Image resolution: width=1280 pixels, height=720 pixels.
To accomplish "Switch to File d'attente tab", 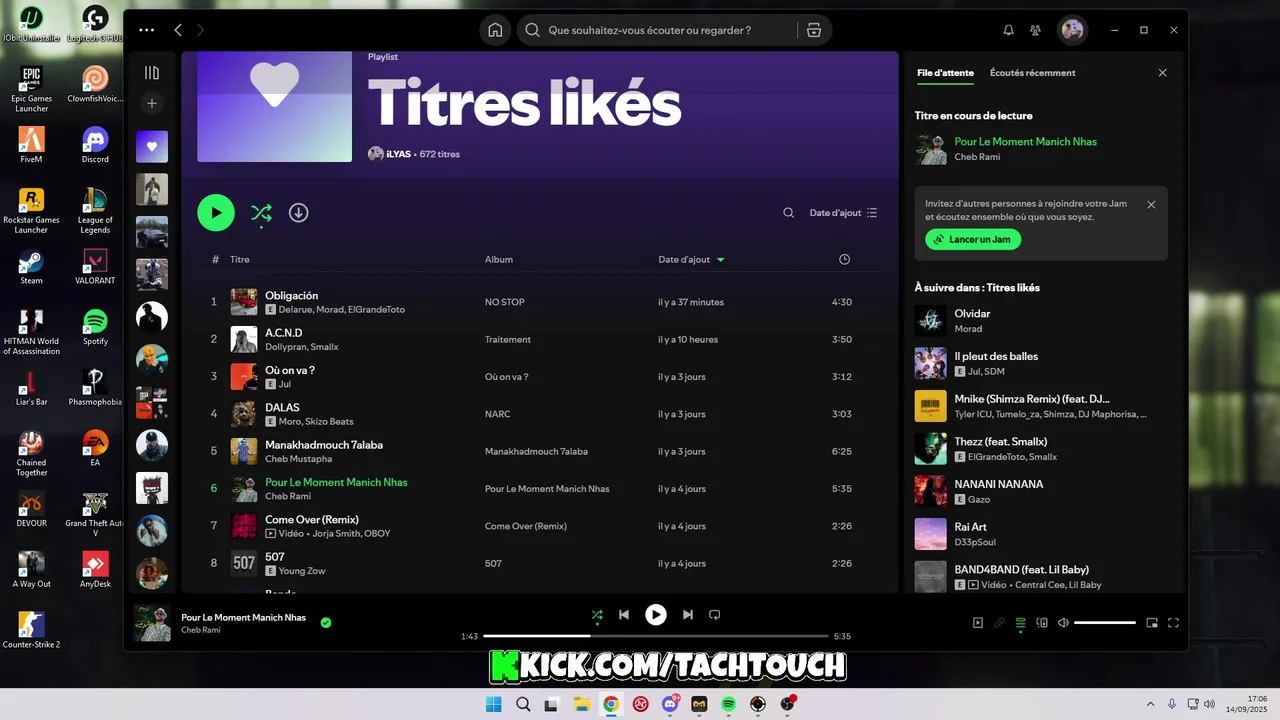I will click(x=945, y=73).
